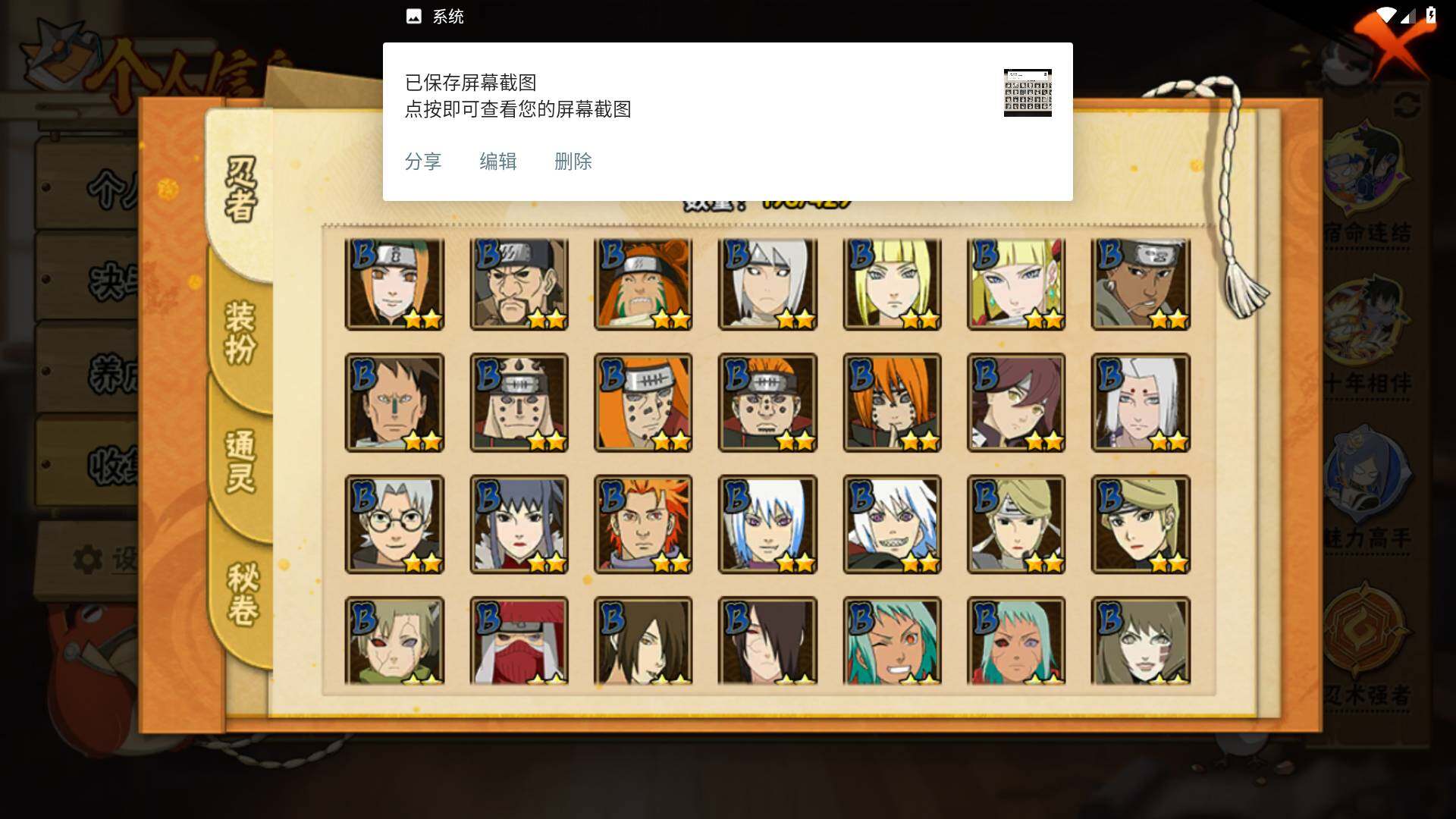Open the 秘卷 side tab
This screenshot has width=1456, height=819.
point(243,594)
